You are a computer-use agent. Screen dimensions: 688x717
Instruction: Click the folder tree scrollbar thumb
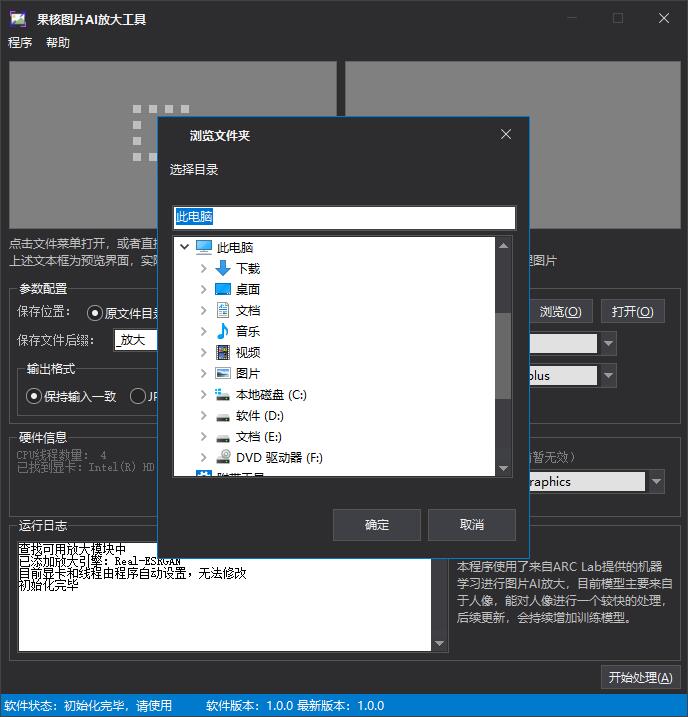(x=503, y=356)
